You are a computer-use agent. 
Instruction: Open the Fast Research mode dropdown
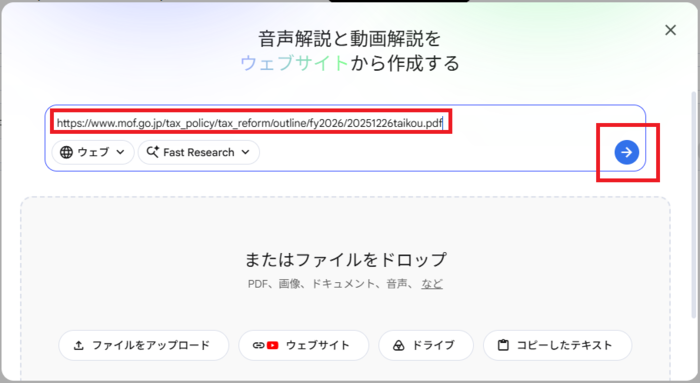199,152
